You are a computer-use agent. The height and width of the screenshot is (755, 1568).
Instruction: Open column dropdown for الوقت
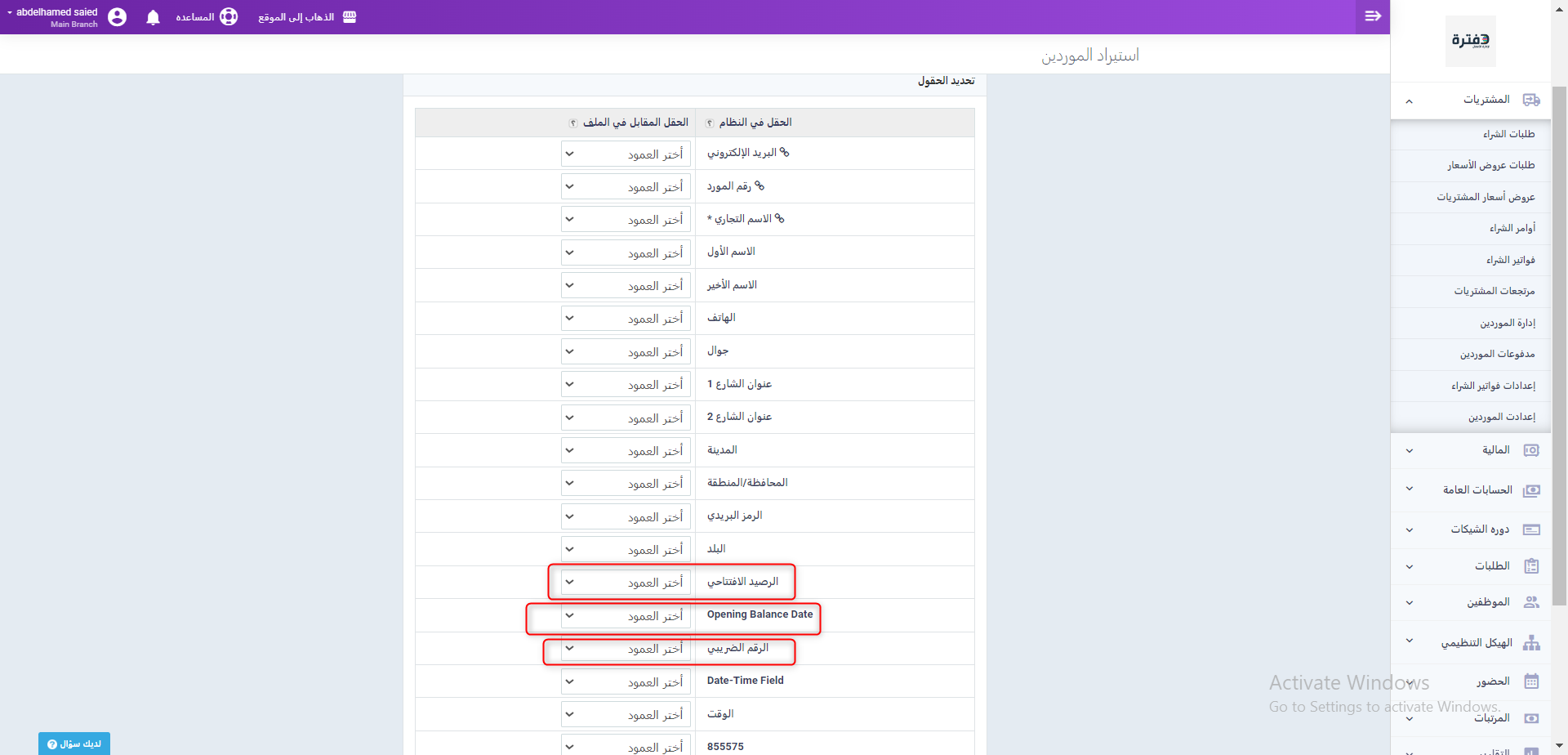click(x=626, y=714)
